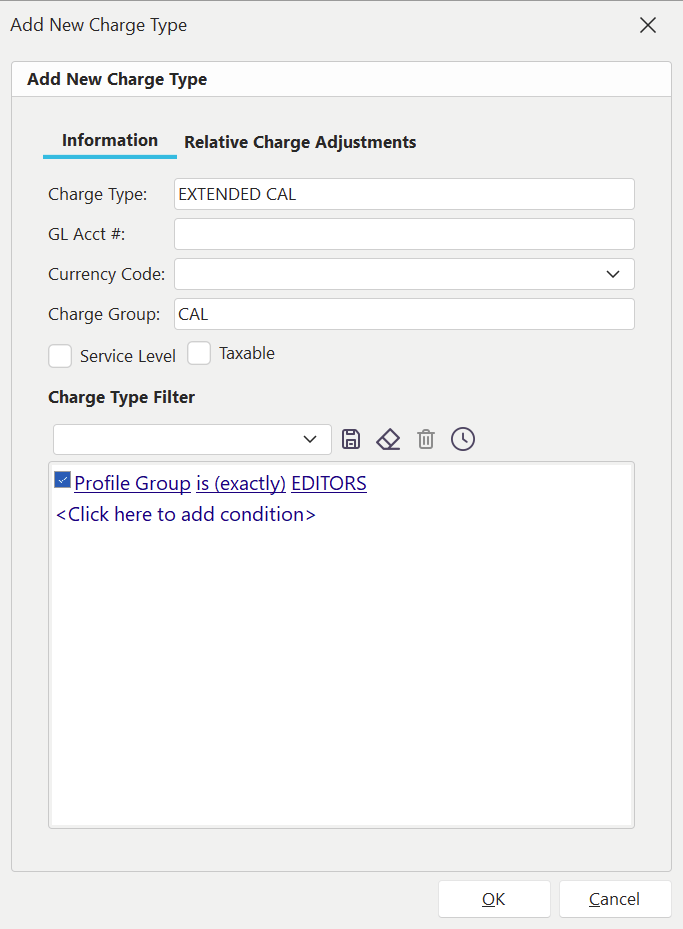This screenshot has height=929, width=683.
Task: Change the 'is (exactly)' operator link
Action: click(x=241, y=484)
